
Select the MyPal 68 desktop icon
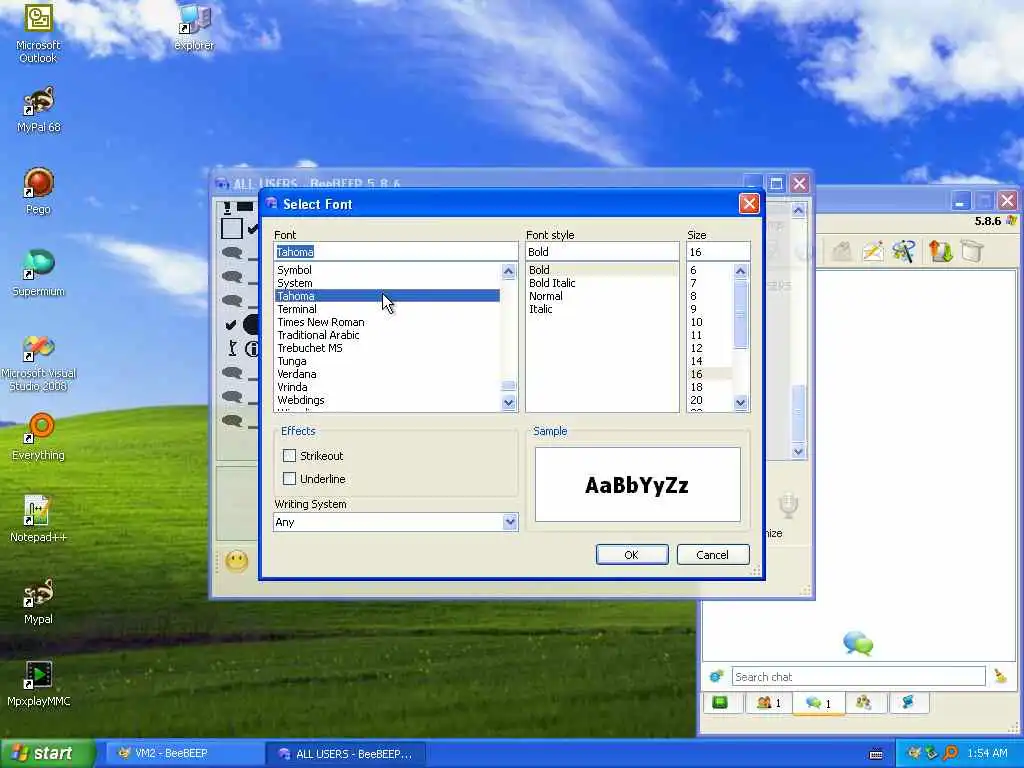pos(39,110)
